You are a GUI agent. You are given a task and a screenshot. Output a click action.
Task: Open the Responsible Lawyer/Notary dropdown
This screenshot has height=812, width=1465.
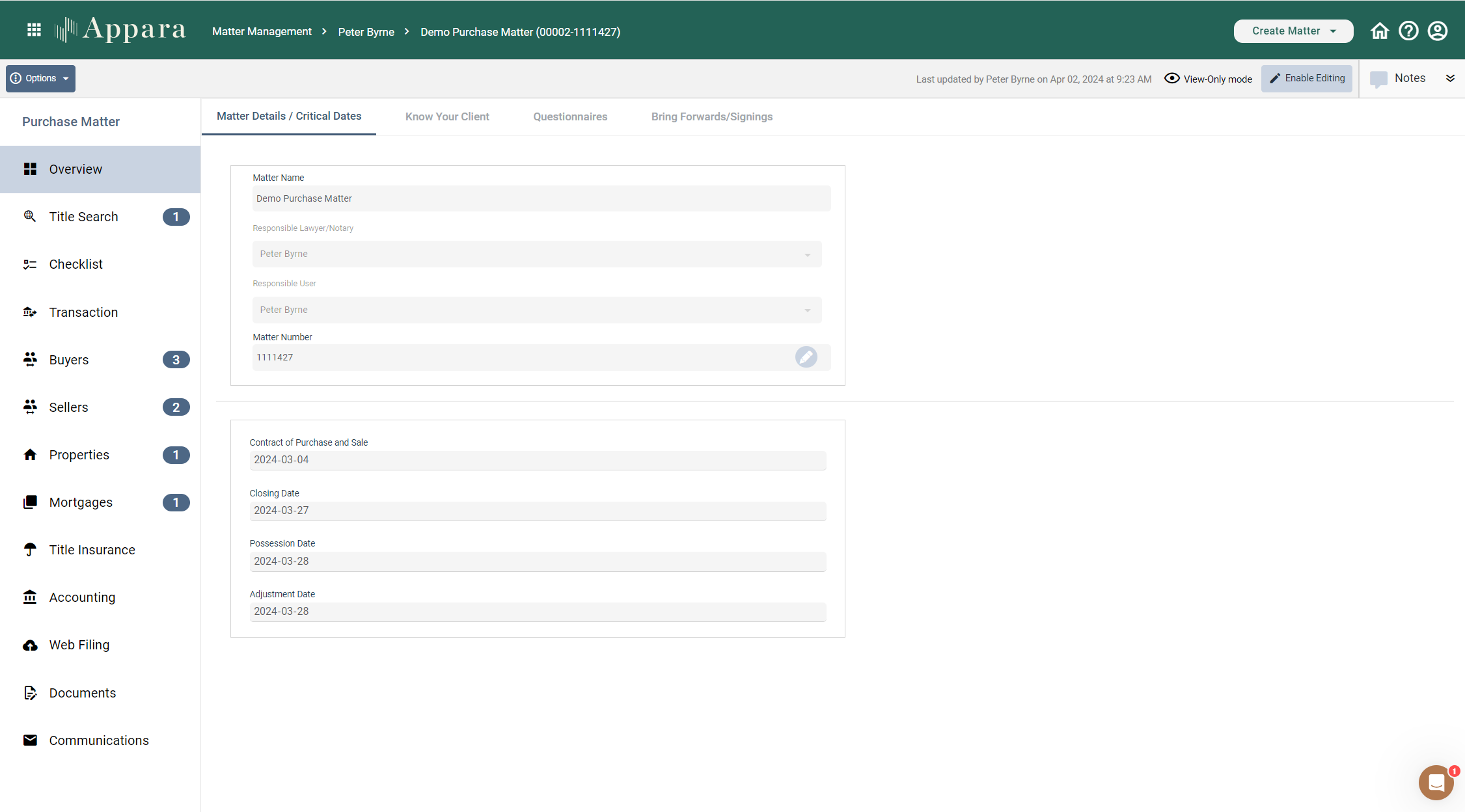click(807, 254)
